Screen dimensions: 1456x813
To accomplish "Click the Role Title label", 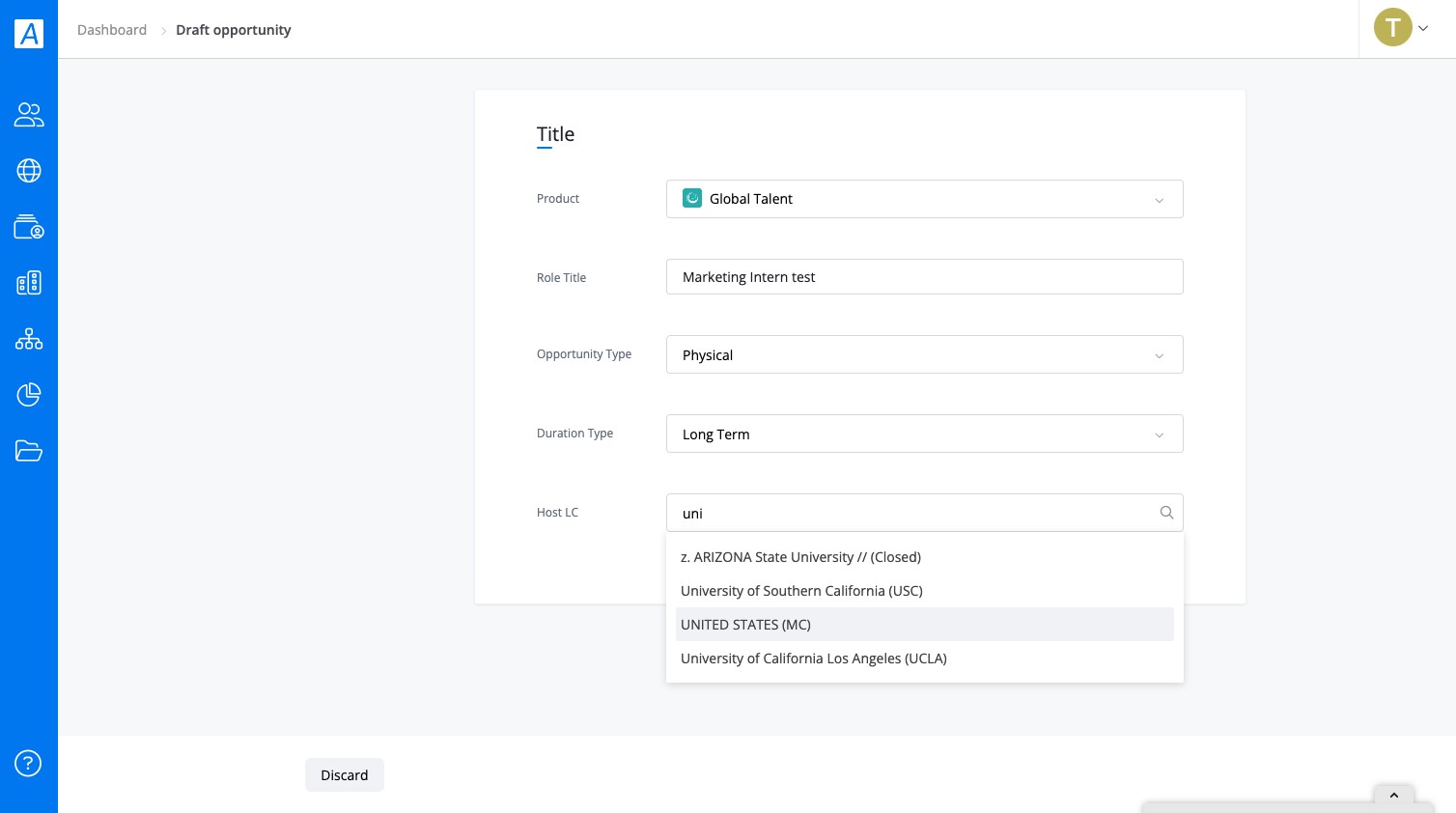I will (561, 278).
